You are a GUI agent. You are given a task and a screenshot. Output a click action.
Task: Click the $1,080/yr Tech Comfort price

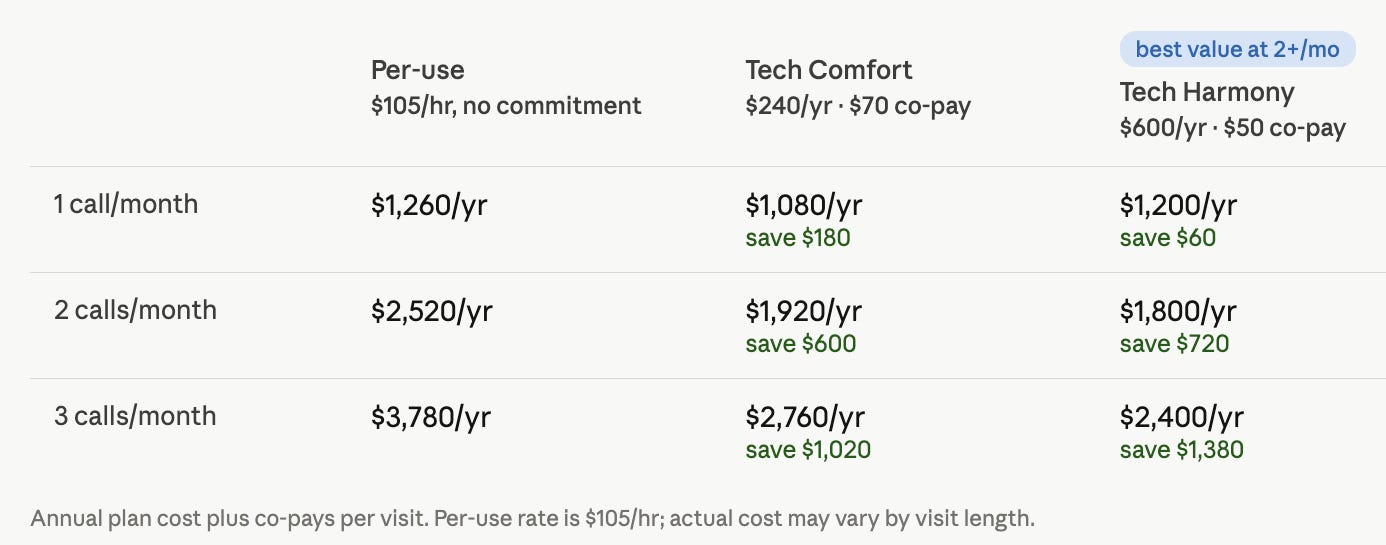[804, 206]
